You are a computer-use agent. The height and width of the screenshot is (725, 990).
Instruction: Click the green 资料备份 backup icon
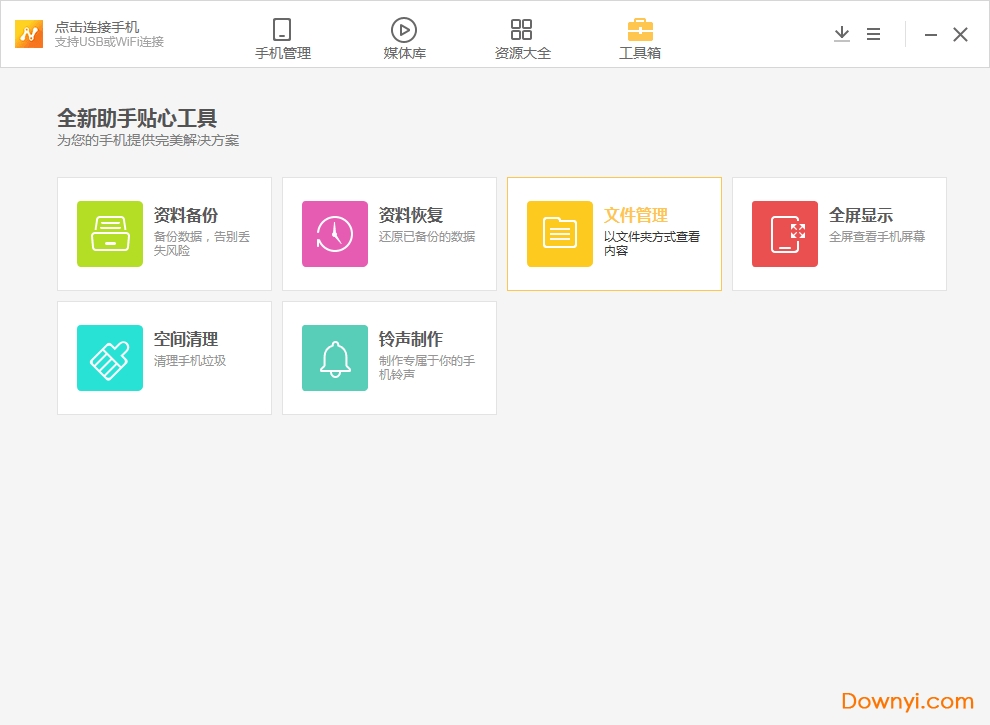pyautogui.click(x=110, y=234)
